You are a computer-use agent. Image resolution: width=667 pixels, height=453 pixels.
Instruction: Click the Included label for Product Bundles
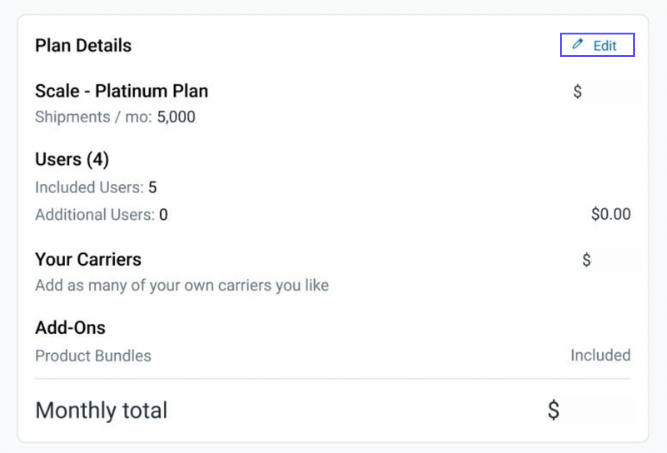[x=600, y=355]
